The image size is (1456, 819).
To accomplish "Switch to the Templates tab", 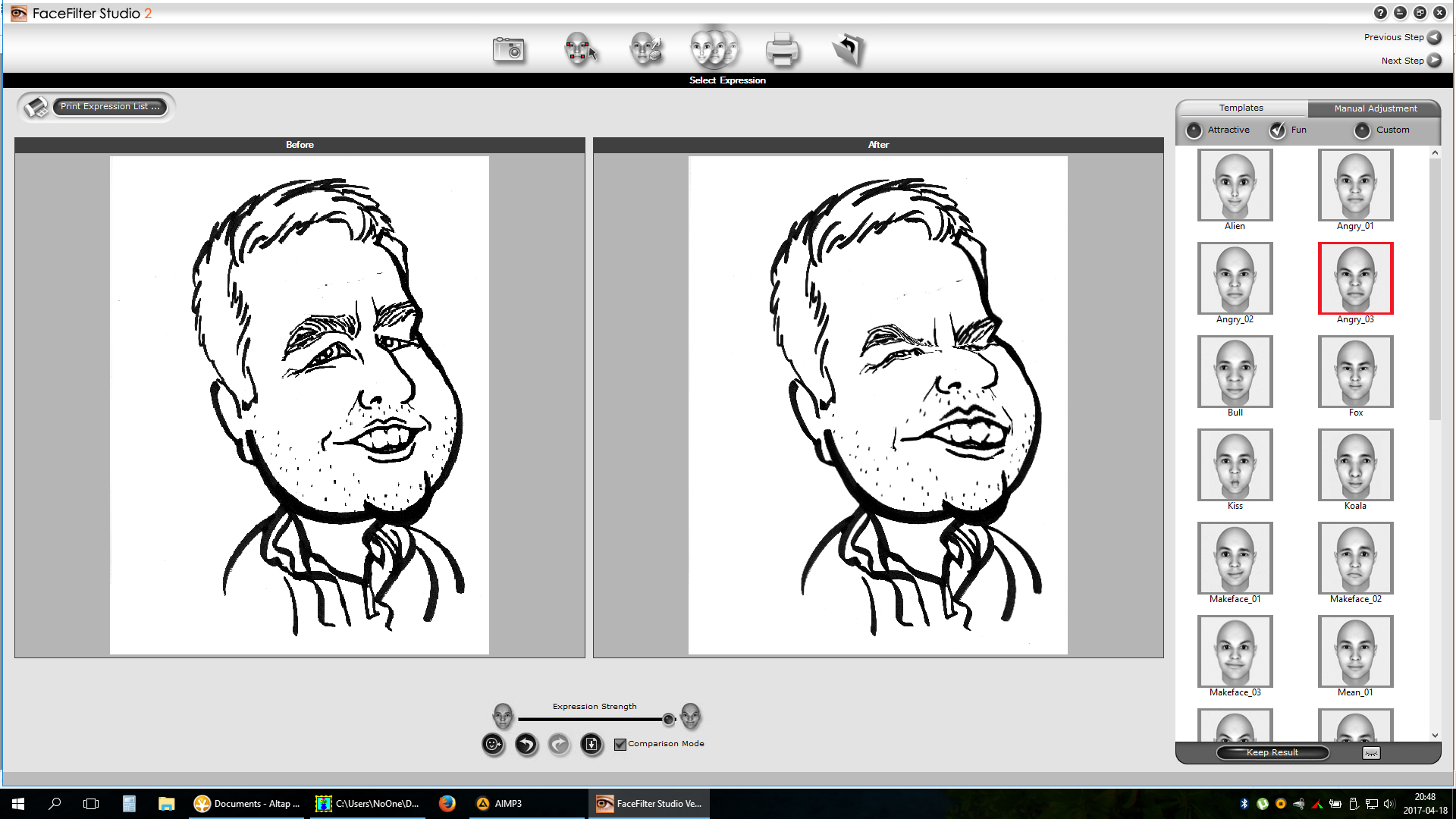I will point(1241,108).
